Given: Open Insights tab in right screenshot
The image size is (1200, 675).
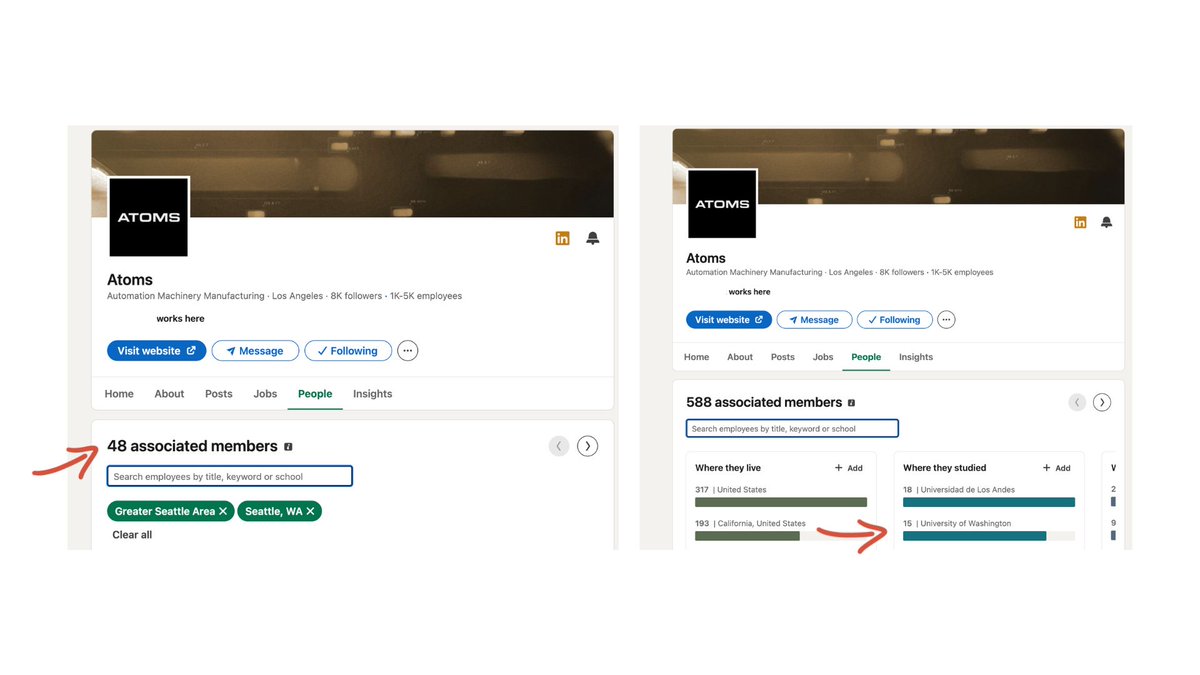Looking at the screenshot, I should point(916,357).
